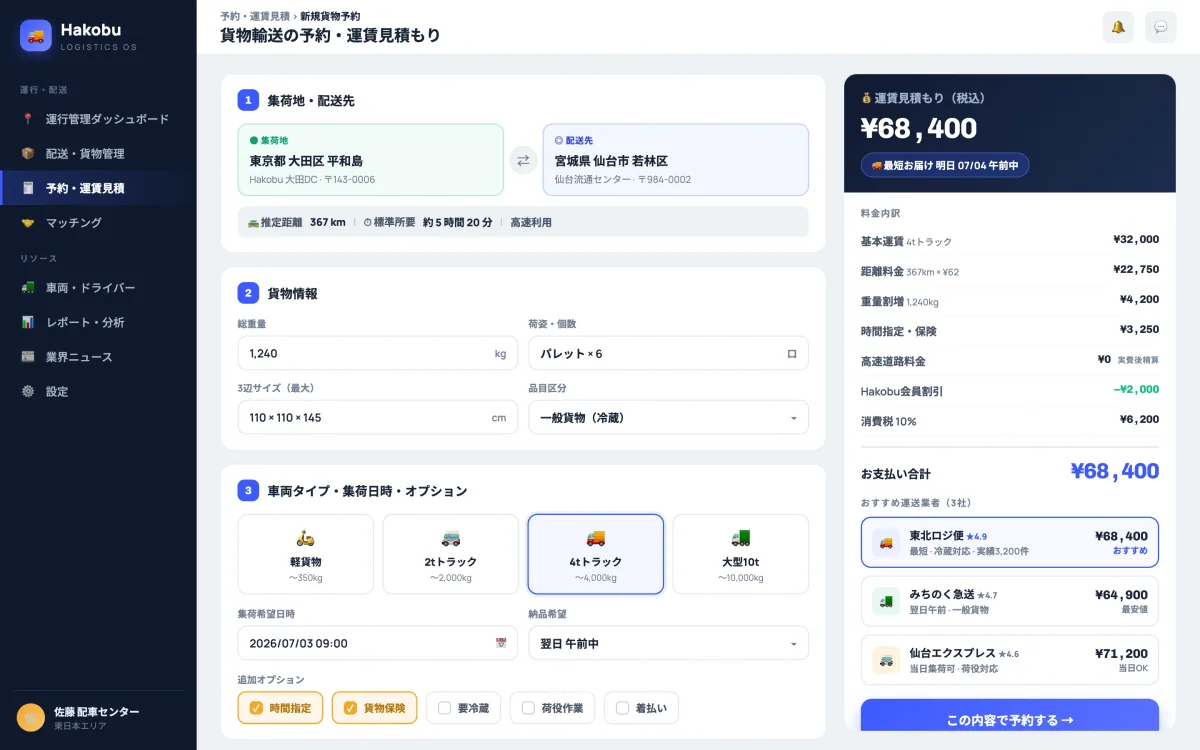Image resolution: width=1200 pixels, height=750 pixels.
Task: Go to 配送・貨物管理 page
Action: point(98,153)
